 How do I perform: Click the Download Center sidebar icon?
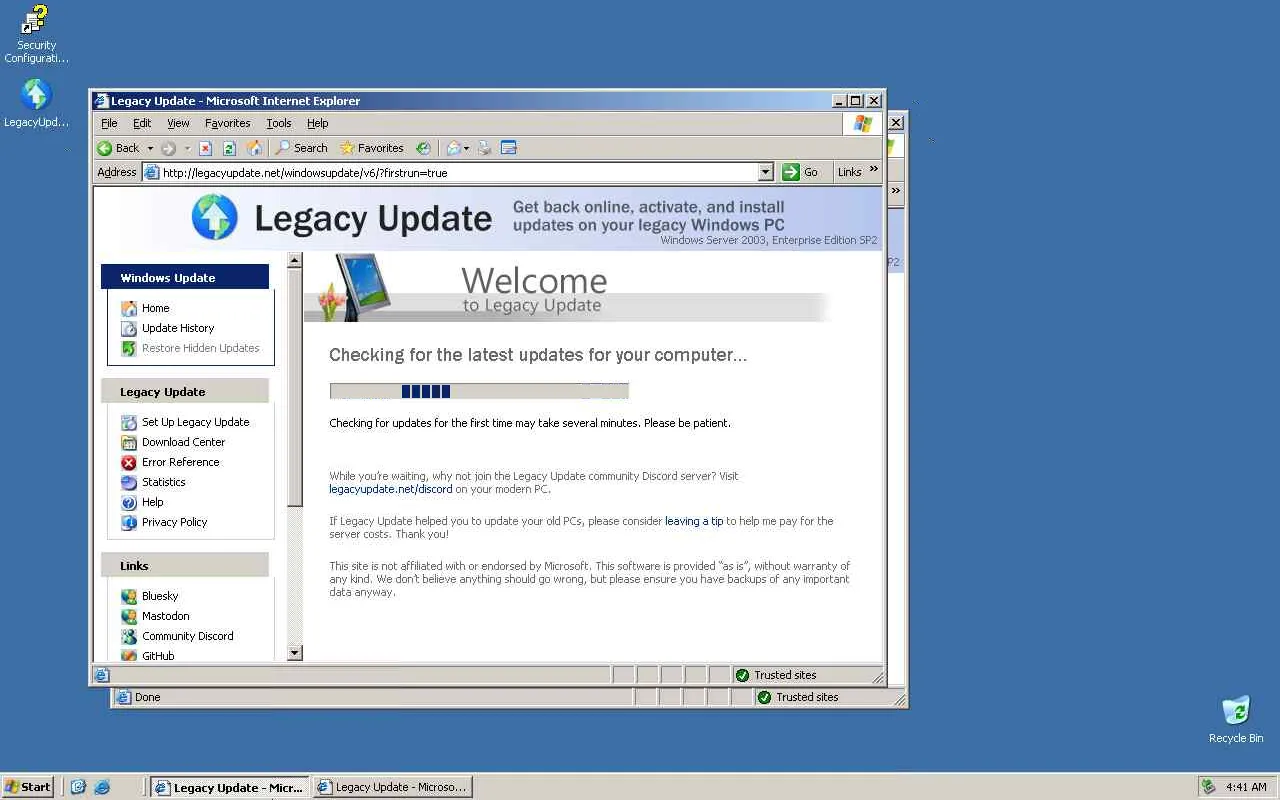click(x=129, y=442)
